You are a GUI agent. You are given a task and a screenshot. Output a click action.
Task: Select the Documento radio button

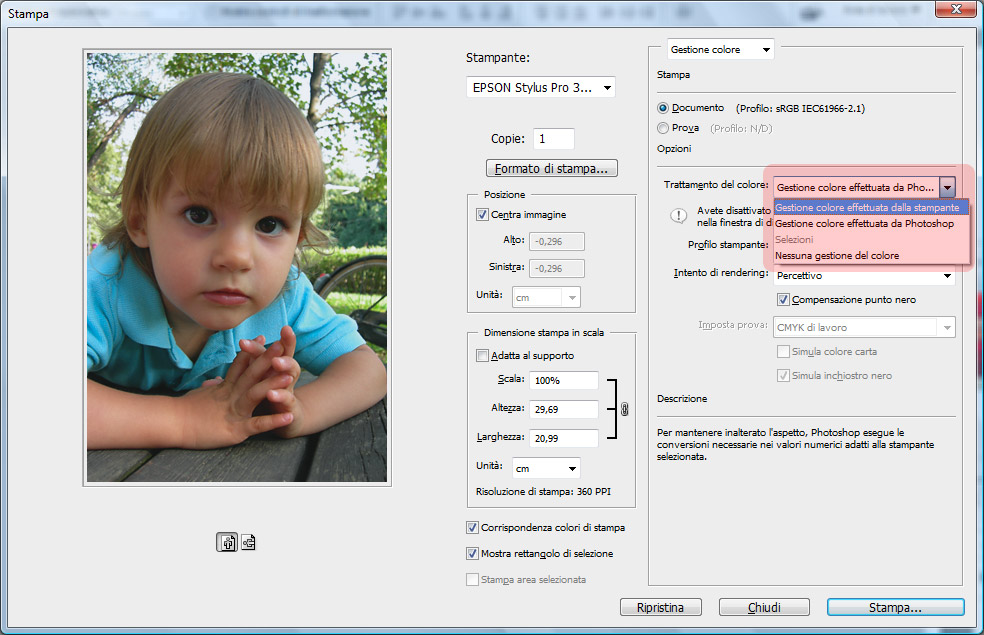[x=663, y=108]
